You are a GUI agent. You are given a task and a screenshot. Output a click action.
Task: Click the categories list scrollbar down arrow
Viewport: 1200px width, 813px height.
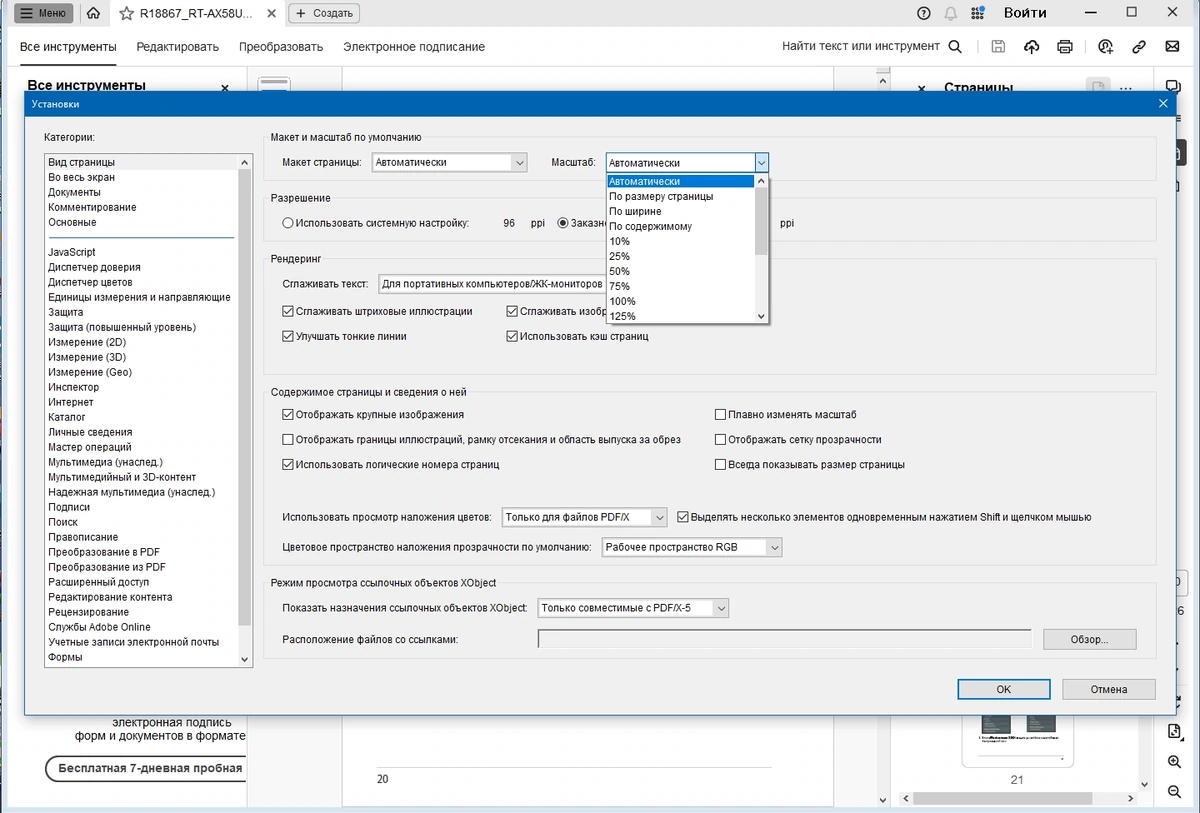(245, 660)
